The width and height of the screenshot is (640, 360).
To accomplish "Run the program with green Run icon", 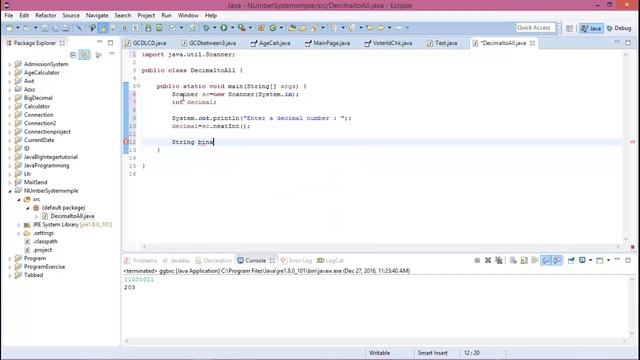I will coord(224,28).
